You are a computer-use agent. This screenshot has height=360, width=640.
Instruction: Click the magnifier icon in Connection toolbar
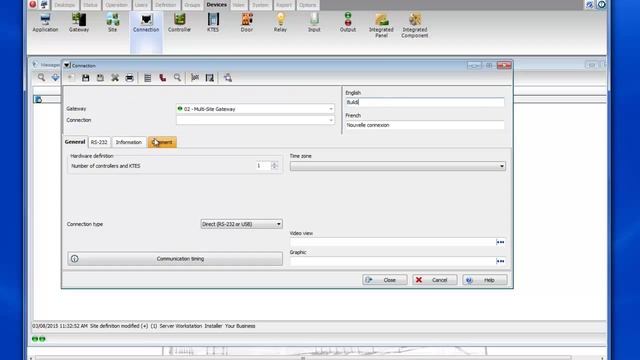177,78
